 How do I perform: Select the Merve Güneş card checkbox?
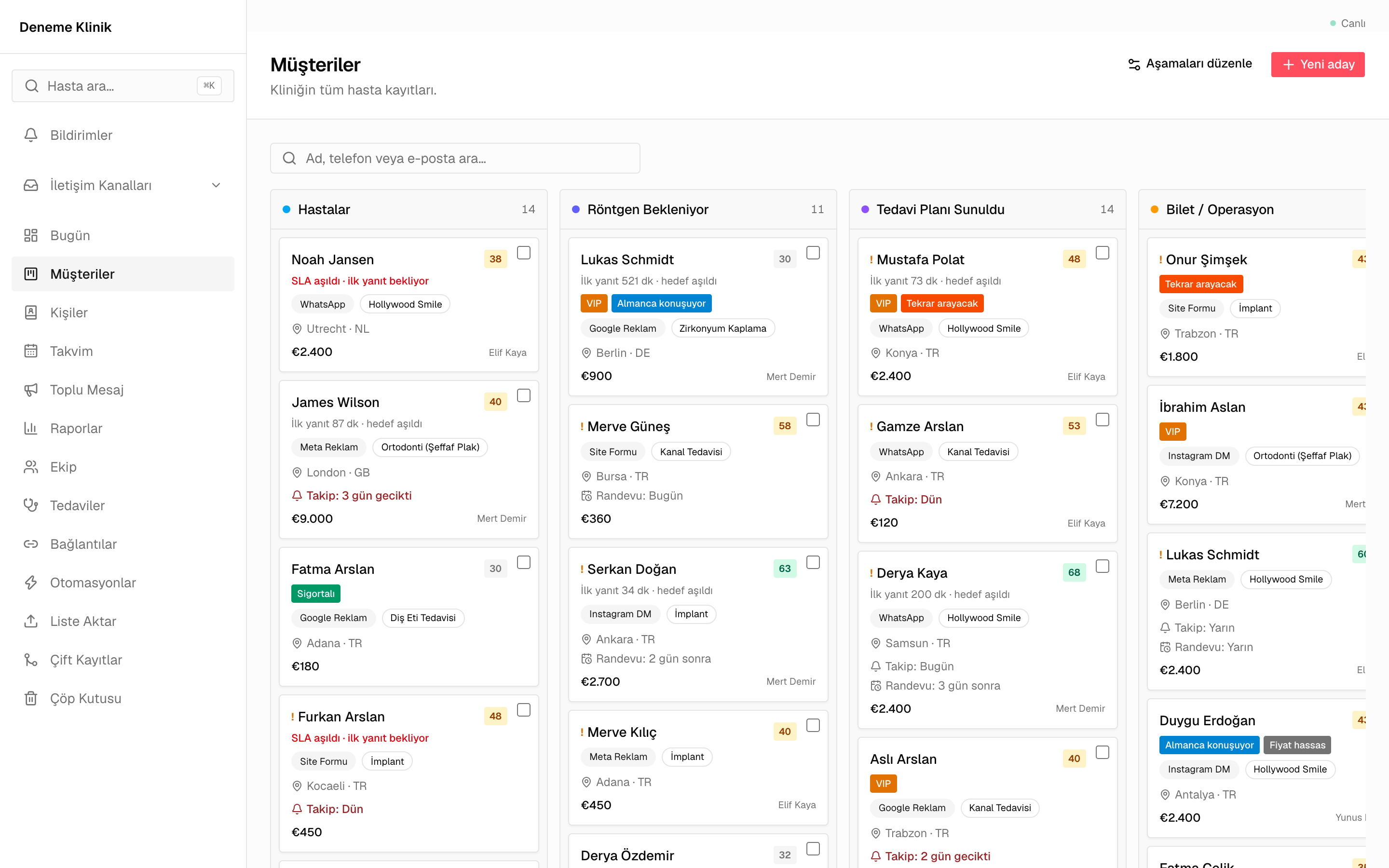[813, 420]
